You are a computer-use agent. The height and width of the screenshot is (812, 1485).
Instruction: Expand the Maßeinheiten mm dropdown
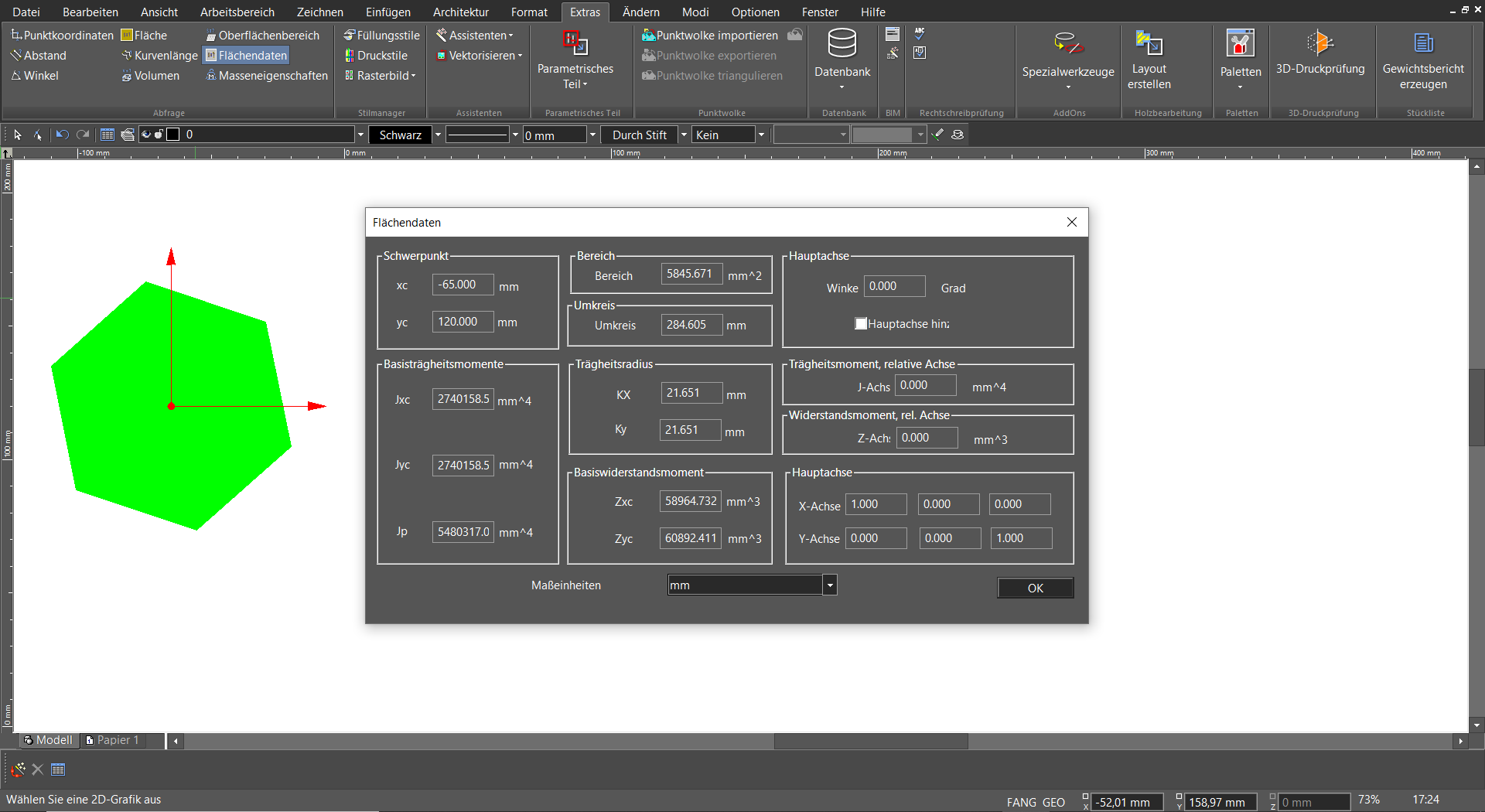tap(830, 585)
